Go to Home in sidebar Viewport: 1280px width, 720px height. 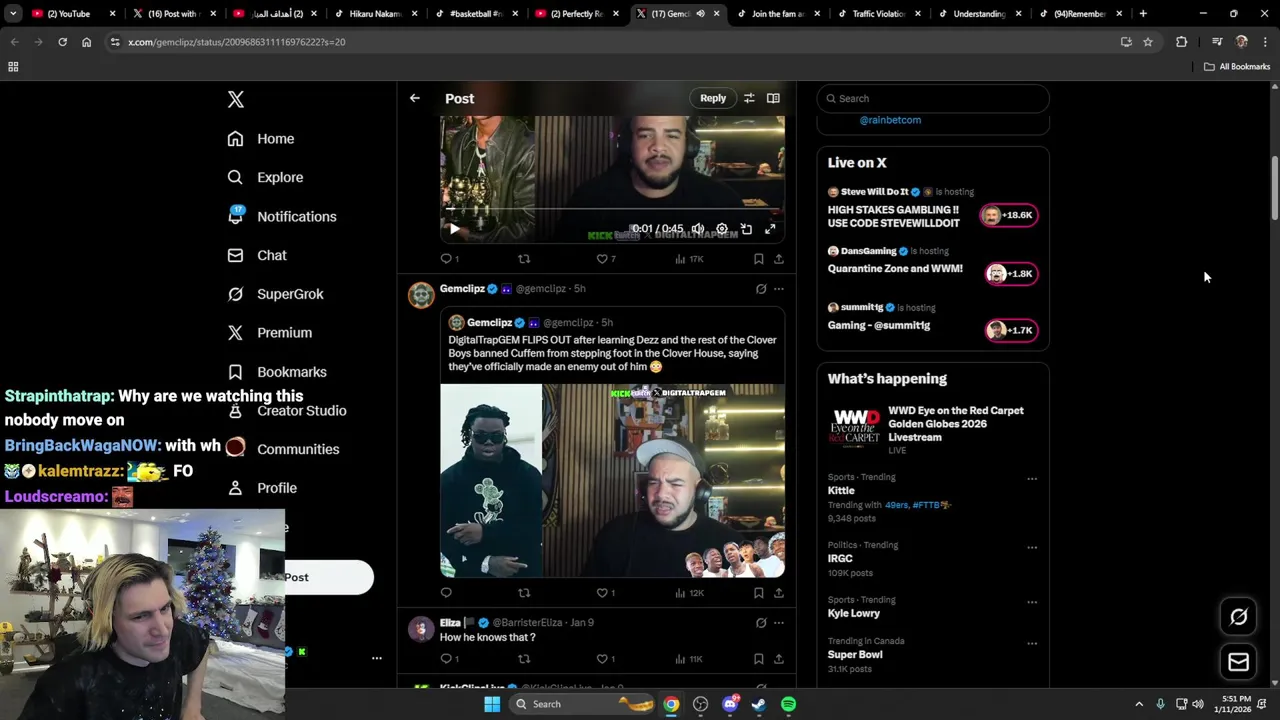(261, 139)
